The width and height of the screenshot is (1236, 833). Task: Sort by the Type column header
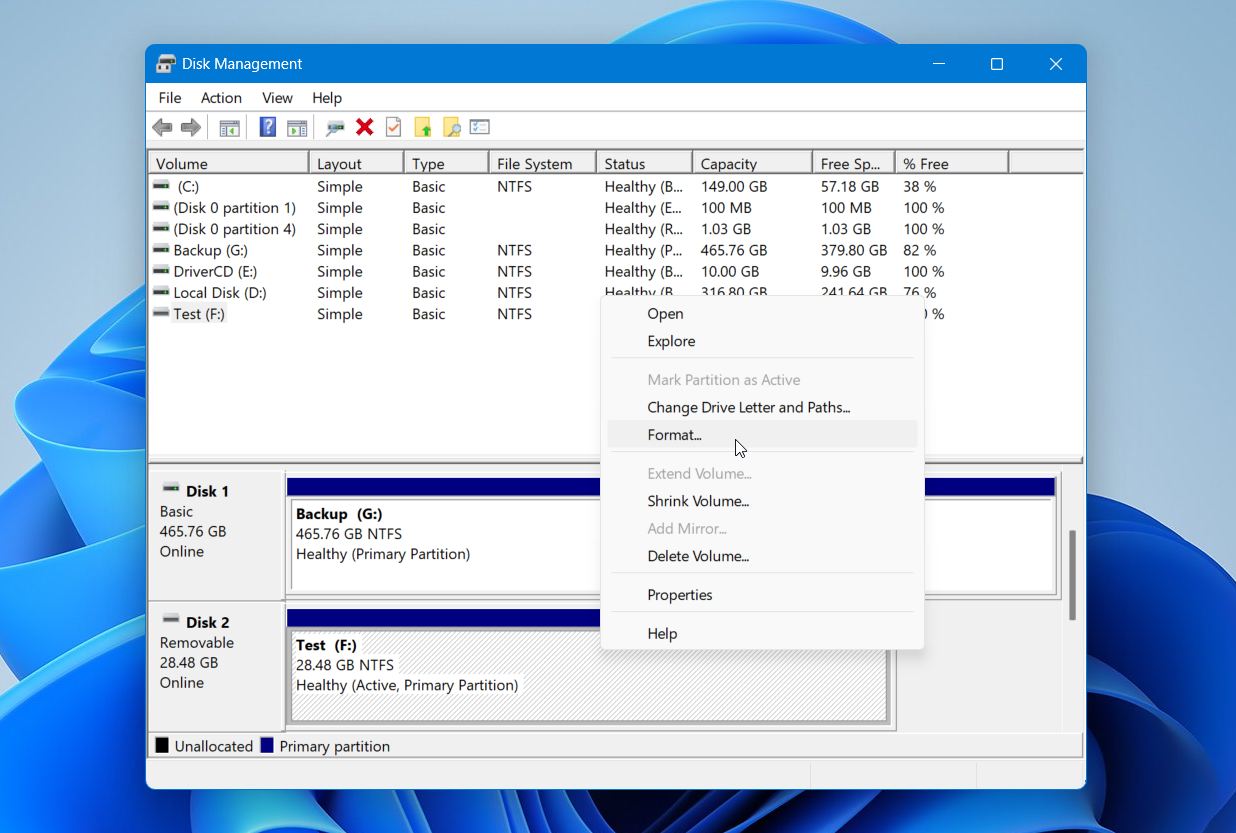pyautogui.click(x=446, y=163)
